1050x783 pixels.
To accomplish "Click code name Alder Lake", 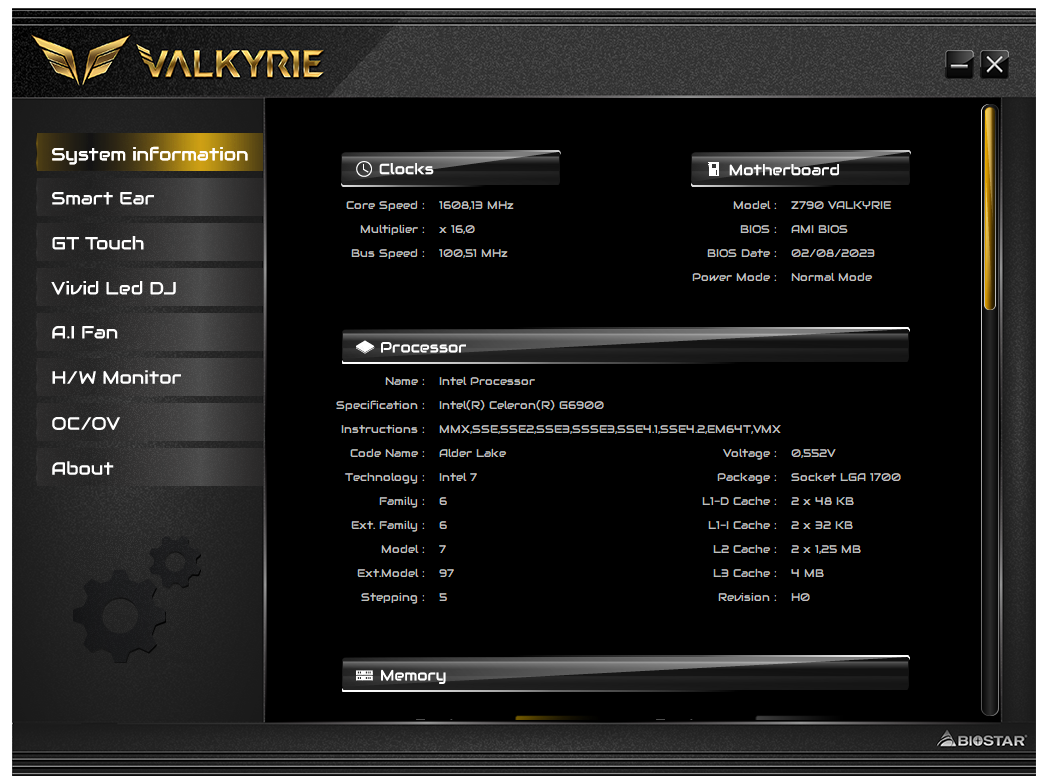I will (x=472, y=453).
